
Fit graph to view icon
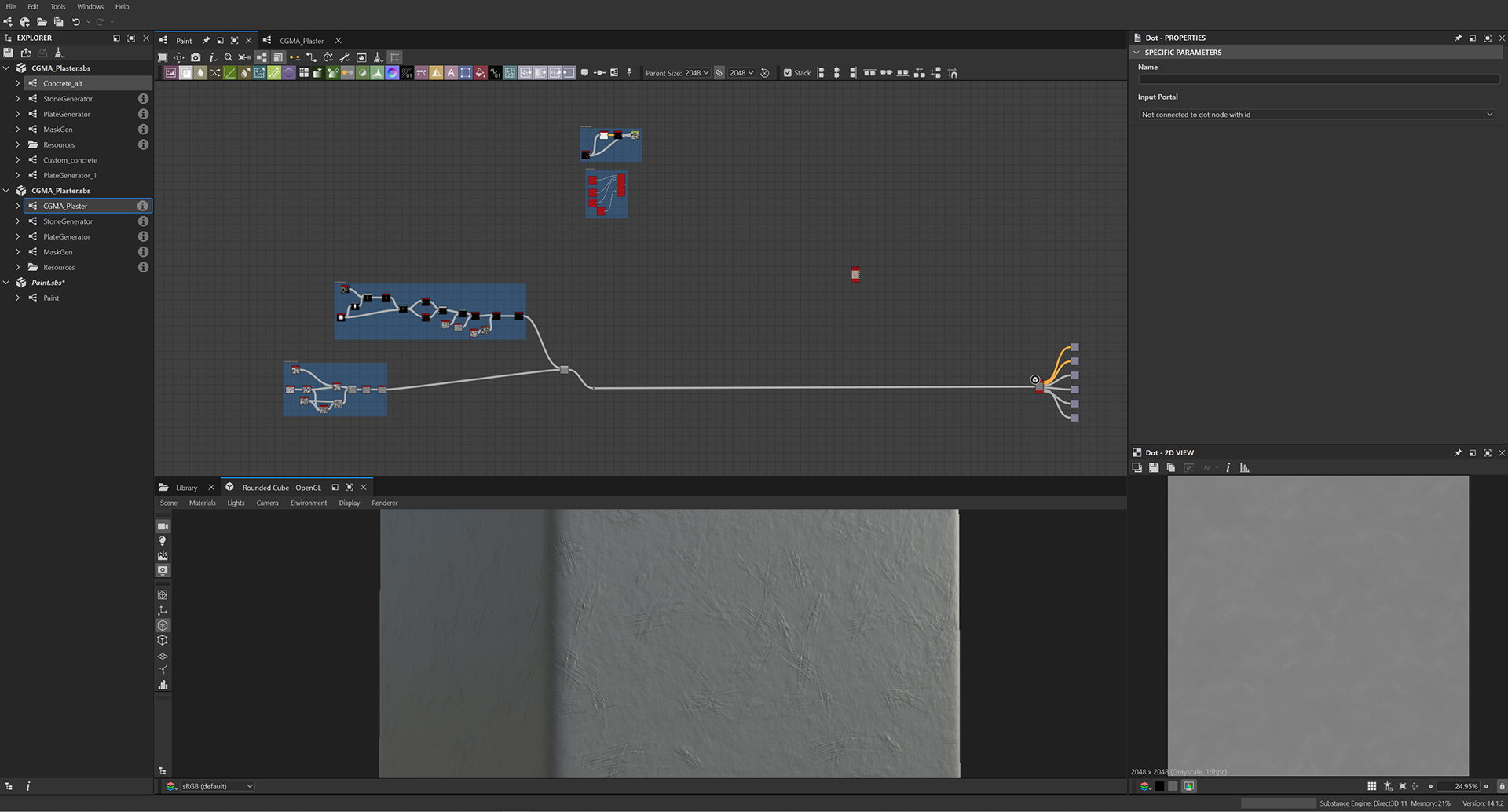(163, 57)
